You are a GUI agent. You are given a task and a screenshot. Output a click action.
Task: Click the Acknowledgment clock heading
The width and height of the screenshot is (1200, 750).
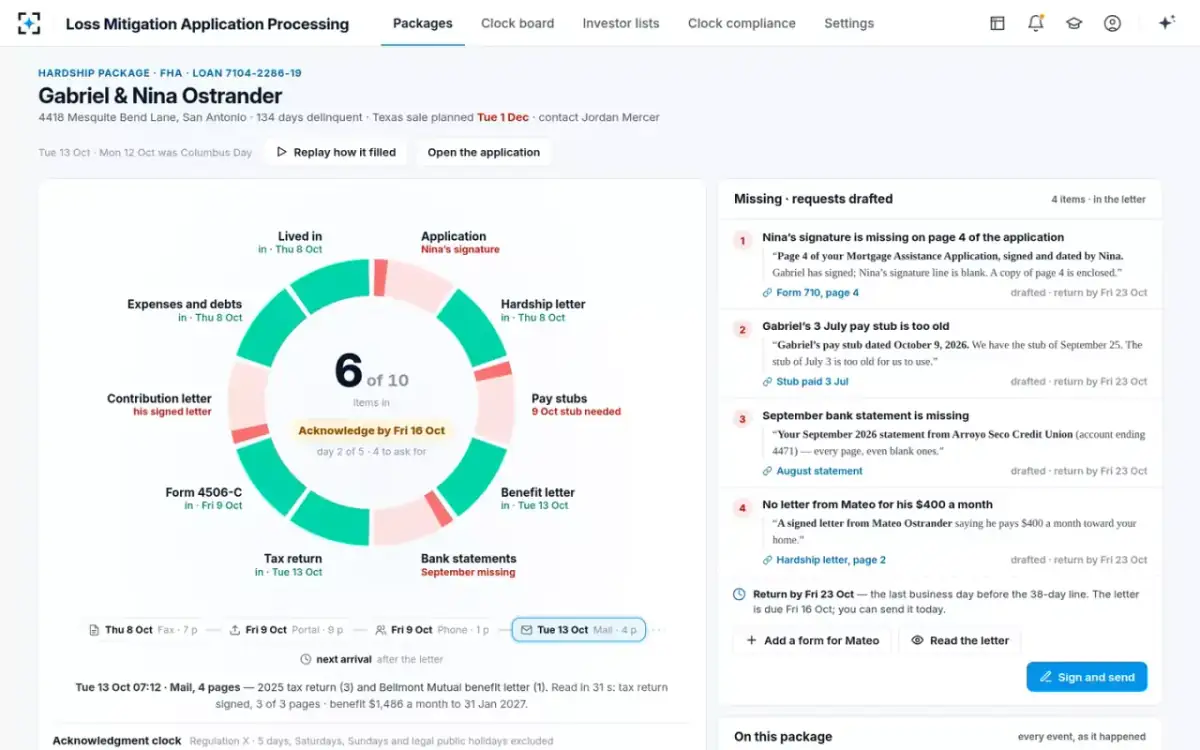pyautogui.click(x=117, y=741)
